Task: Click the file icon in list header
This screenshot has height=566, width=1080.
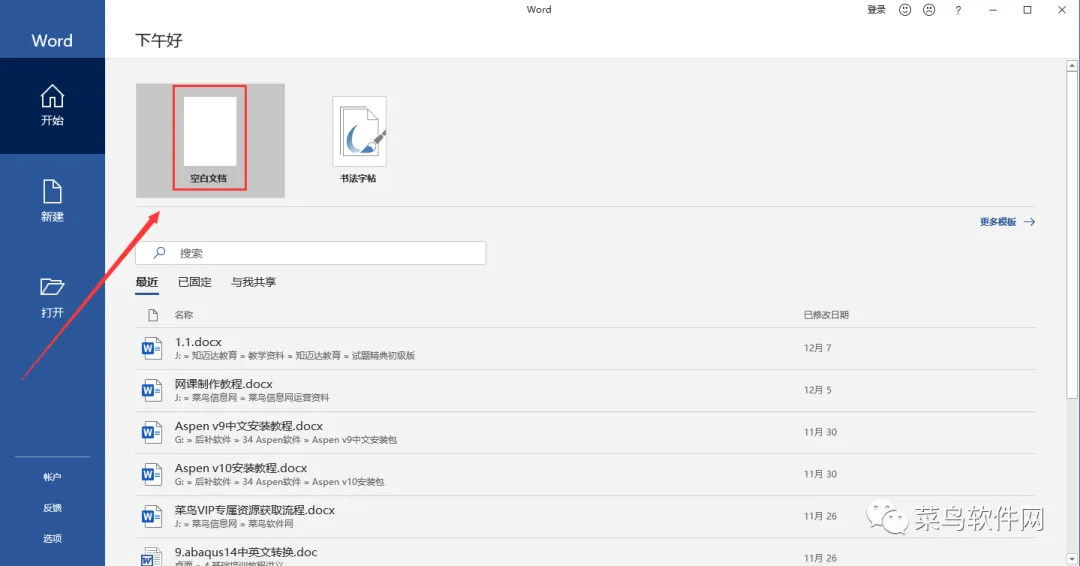Action: 153,315
